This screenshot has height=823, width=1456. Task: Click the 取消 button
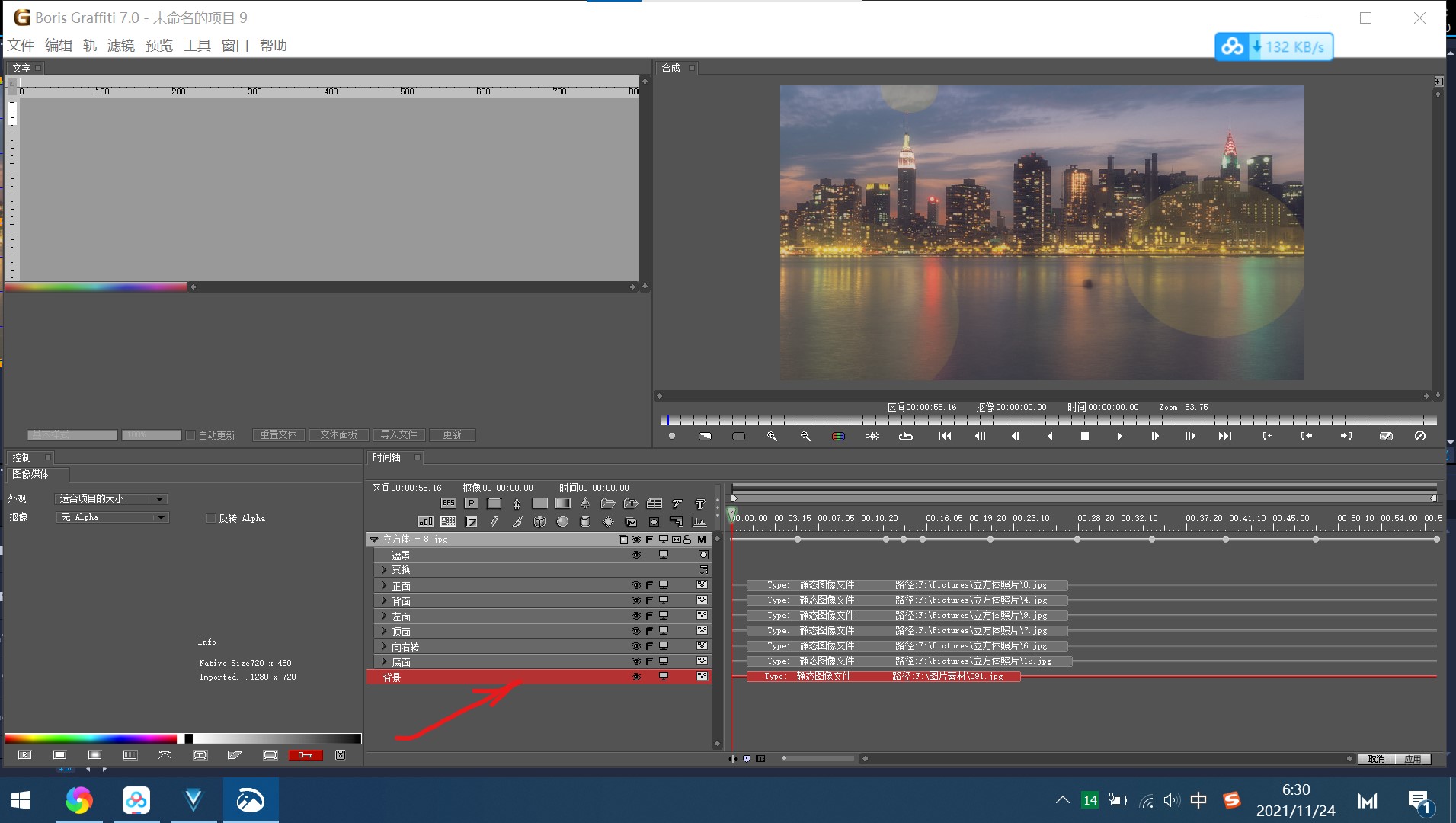(x=1376, y=759)
